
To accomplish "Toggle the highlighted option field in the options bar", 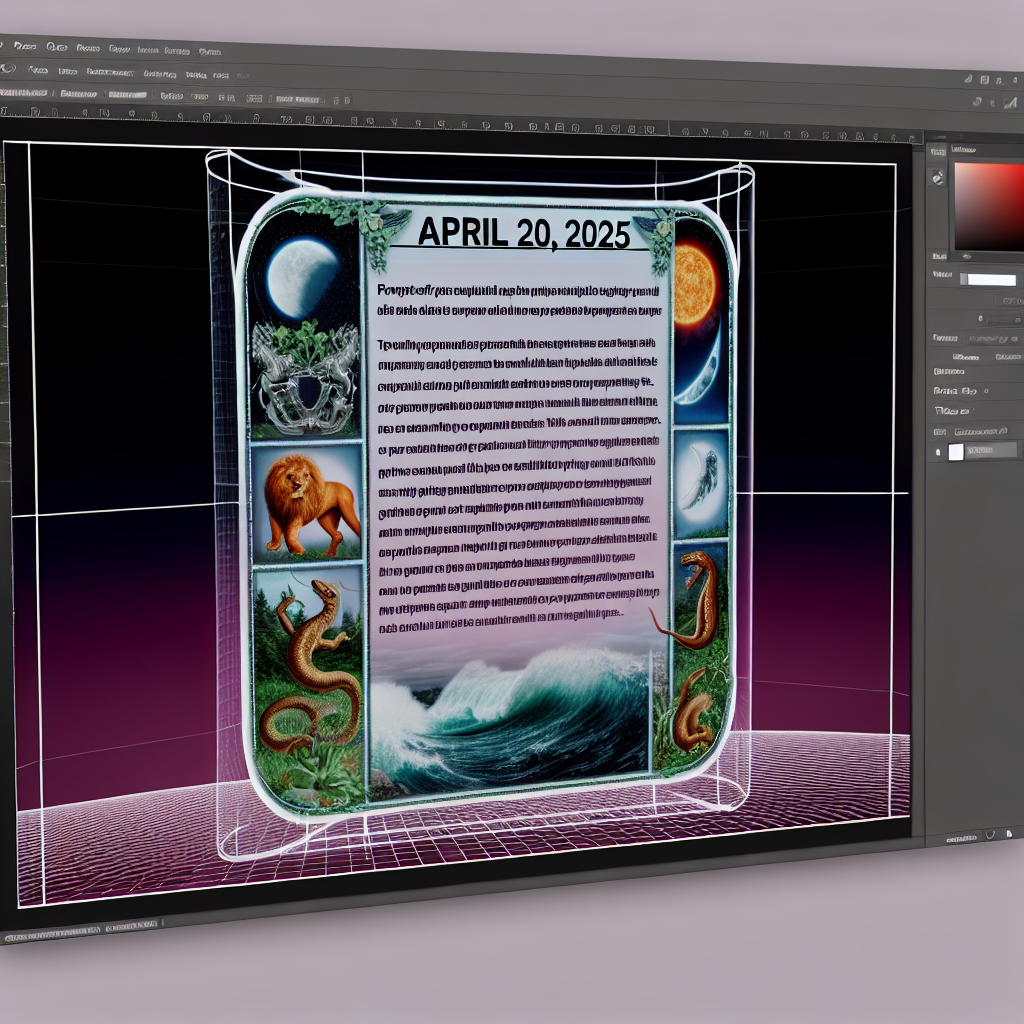I will click(127, 95).
